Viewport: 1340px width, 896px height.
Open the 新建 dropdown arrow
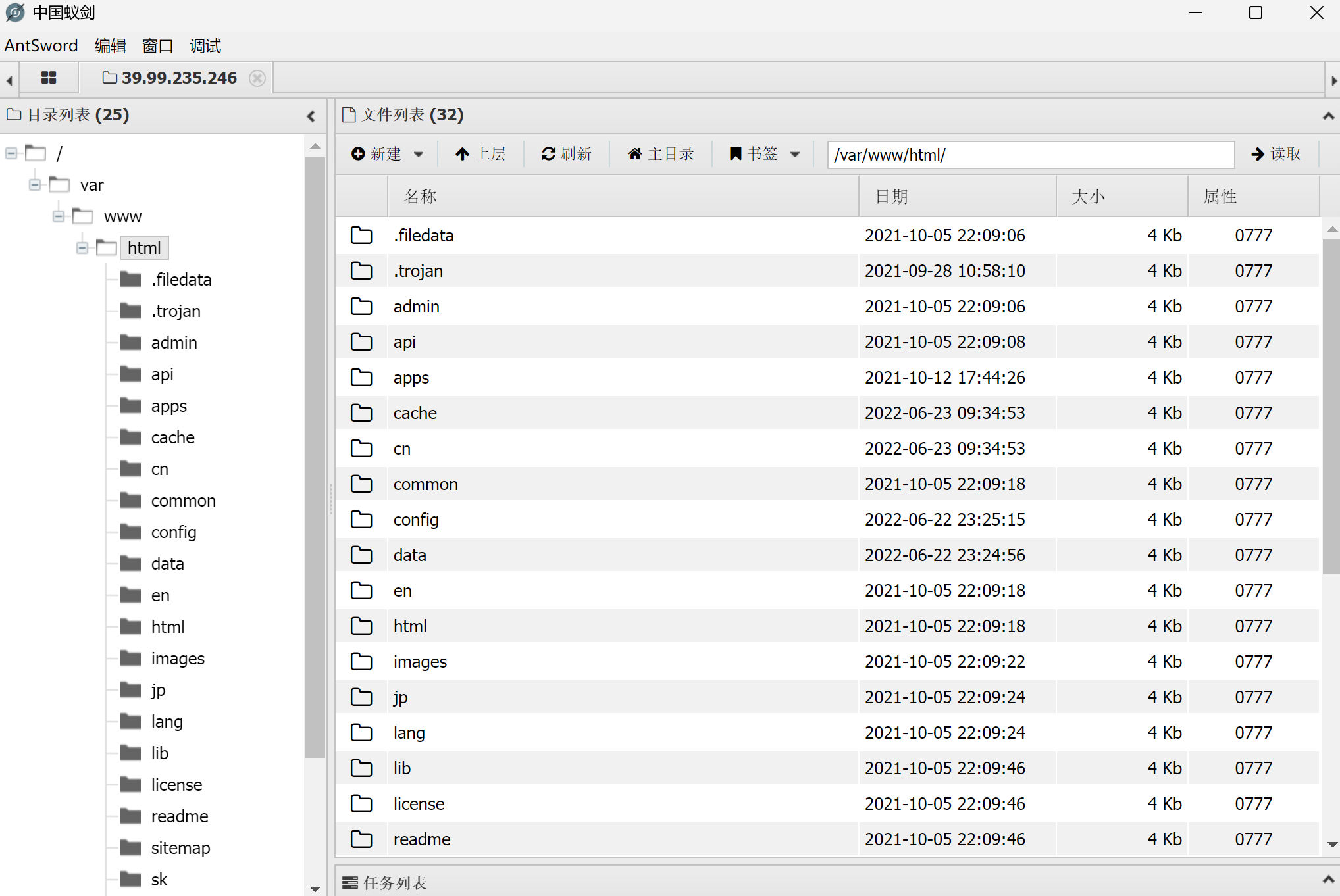(x=419, y=155)
